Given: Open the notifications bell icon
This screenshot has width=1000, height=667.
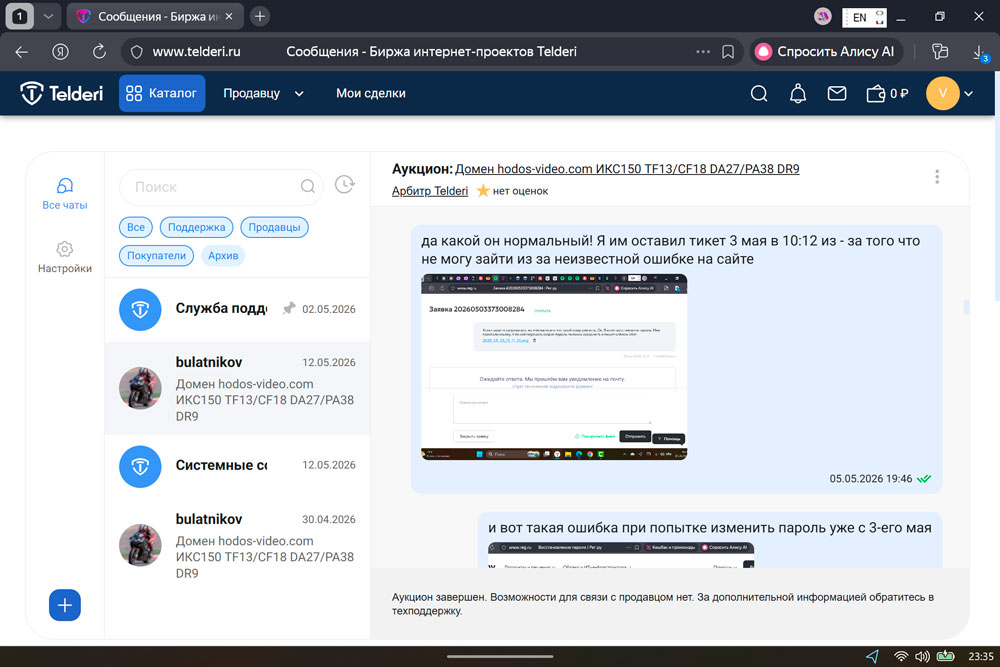Looking at the screenshot, I should point(798,94).
